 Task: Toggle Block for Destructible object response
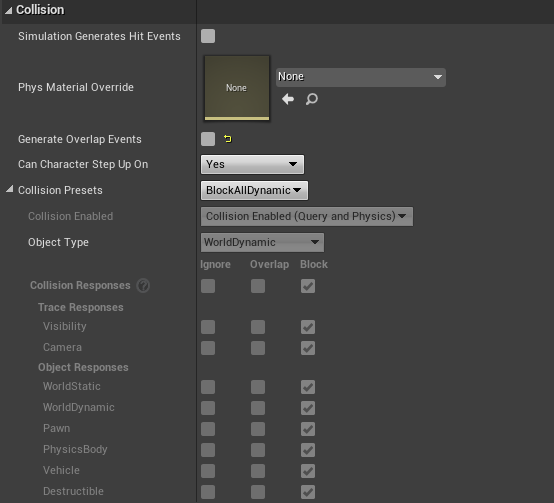click(308, 492)
